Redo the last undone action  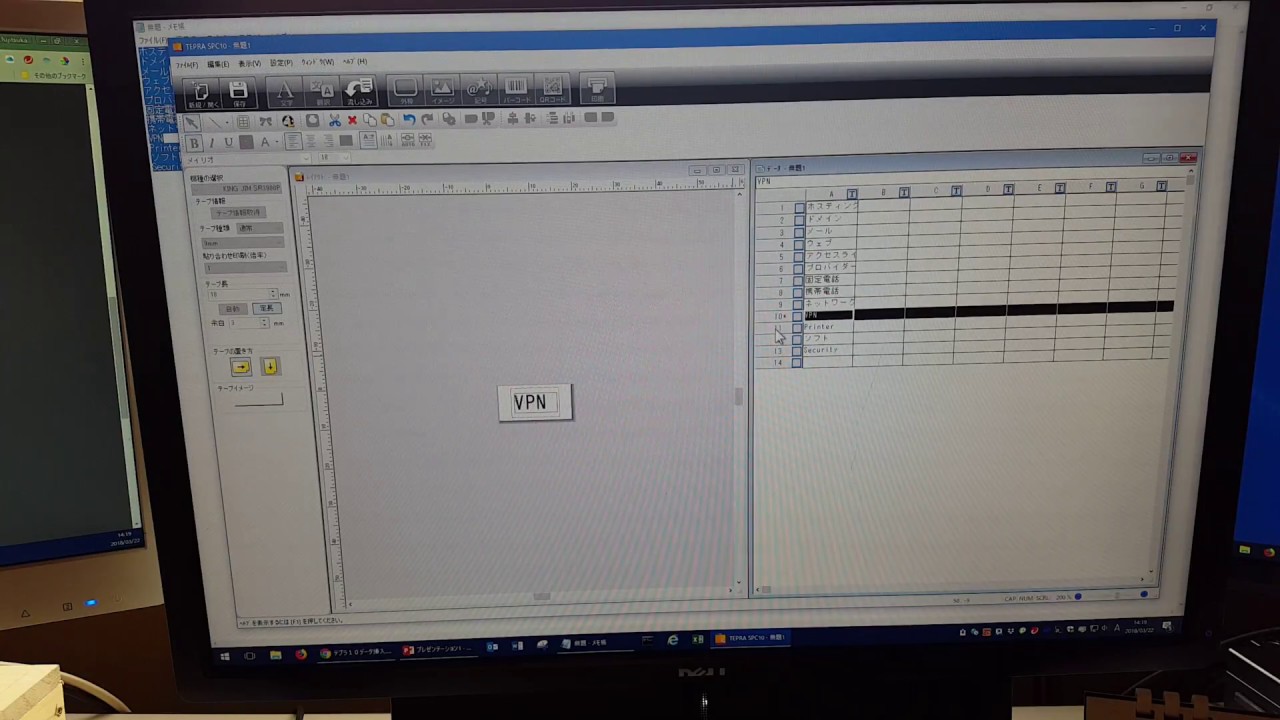coord(427,119)
